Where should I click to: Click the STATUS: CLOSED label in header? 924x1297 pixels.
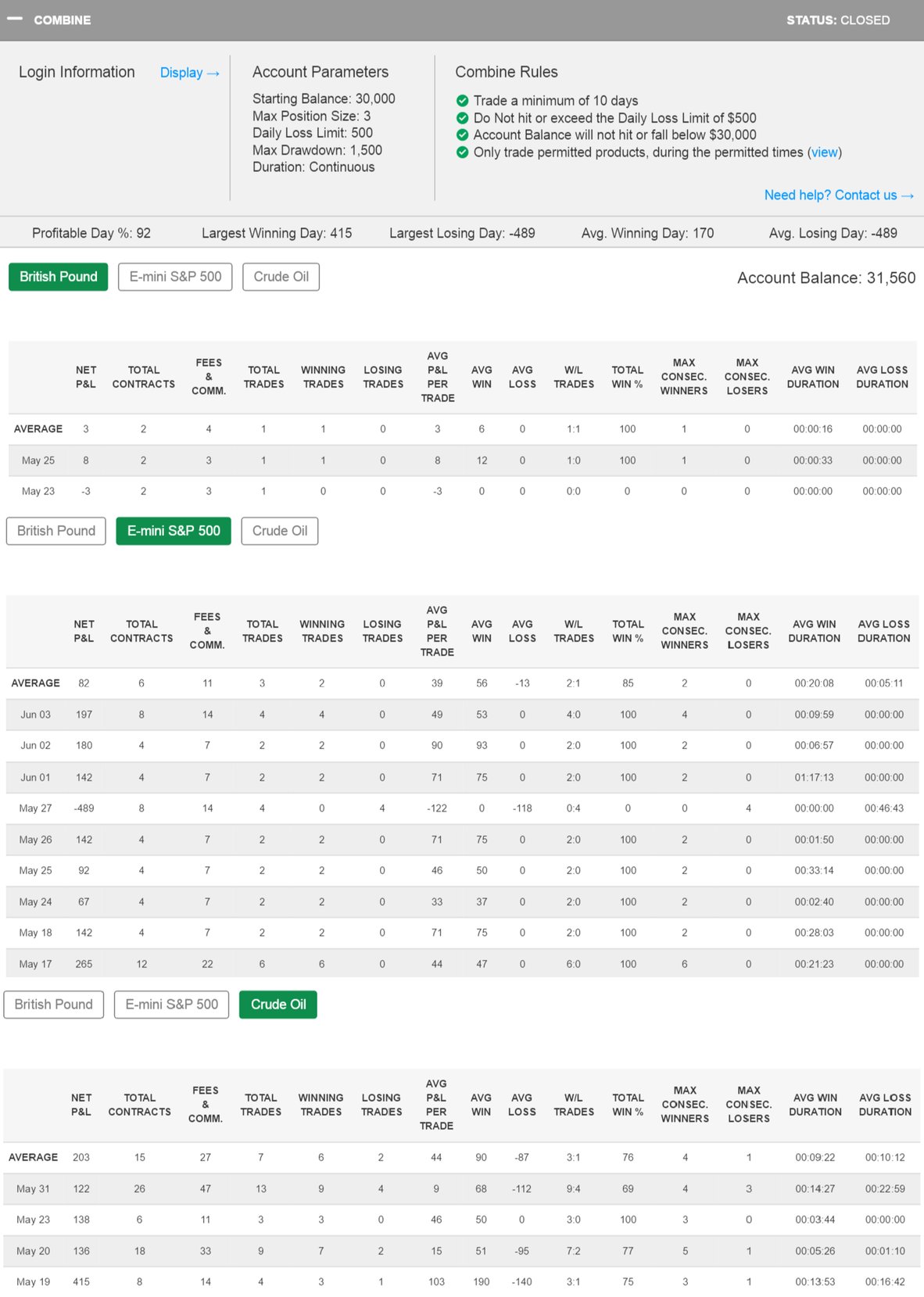coord(837,20)
